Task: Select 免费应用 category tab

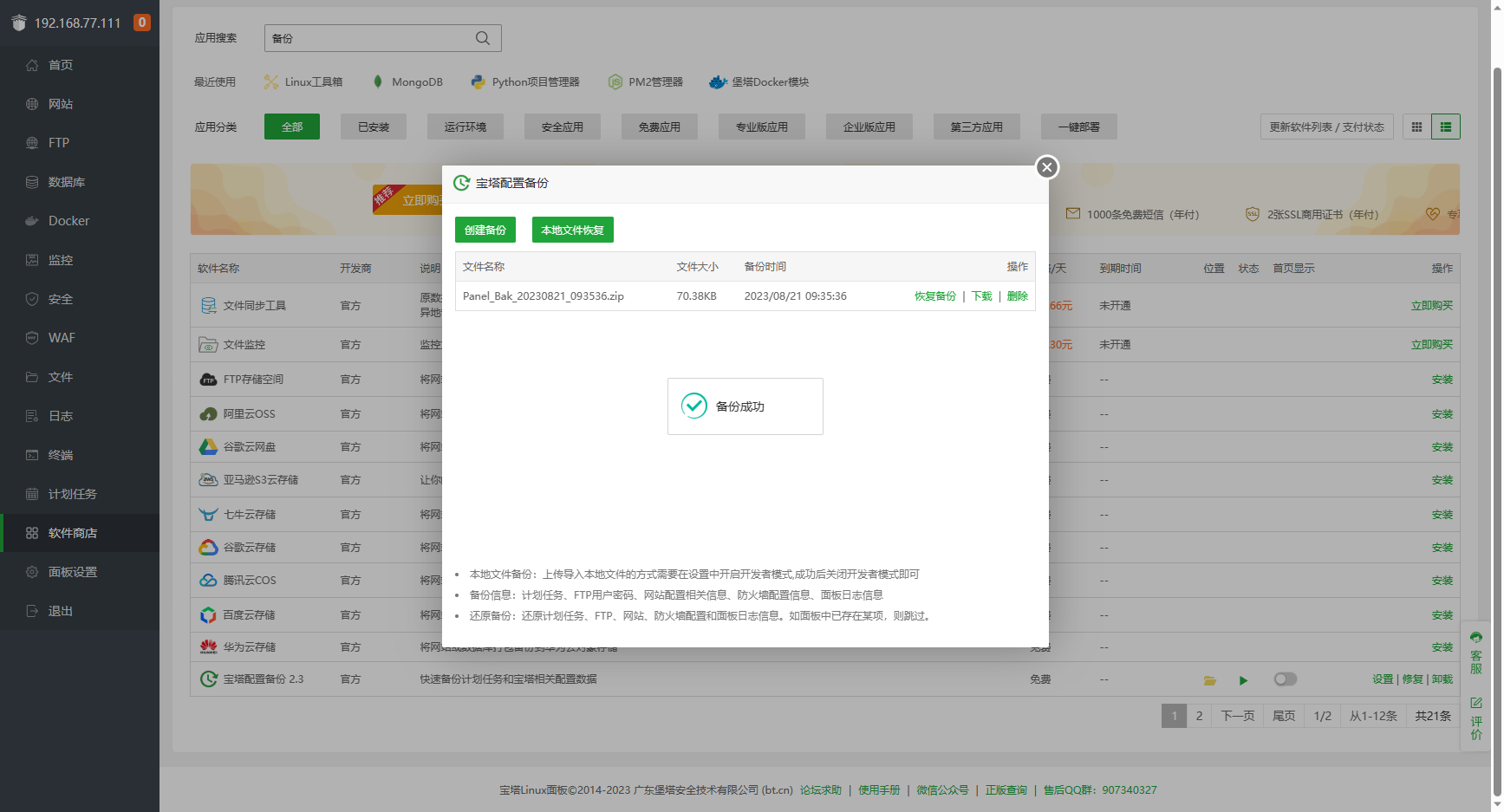Action: coord(660,127)
